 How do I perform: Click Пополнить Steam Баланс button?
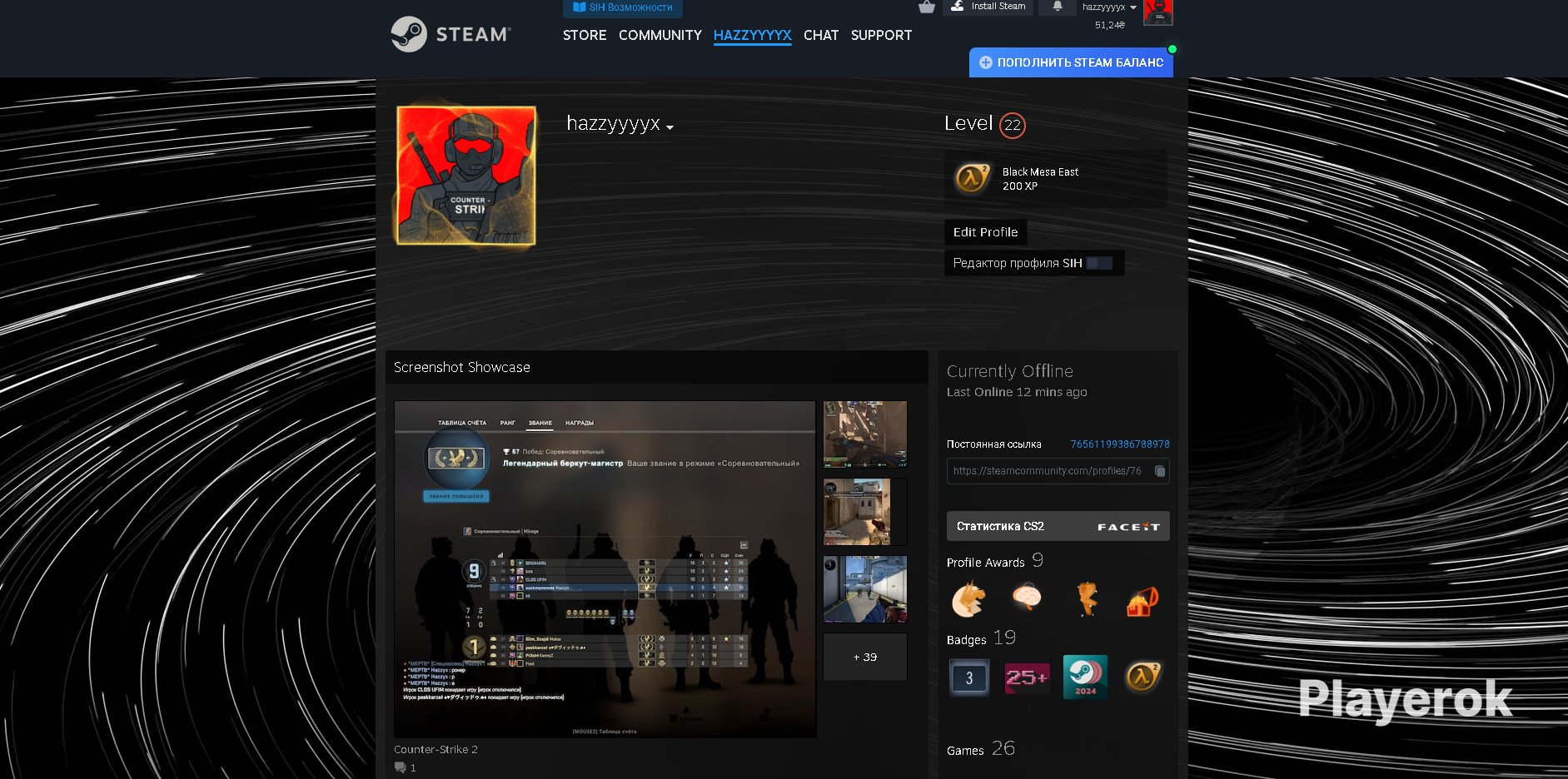pos(1071,62)
